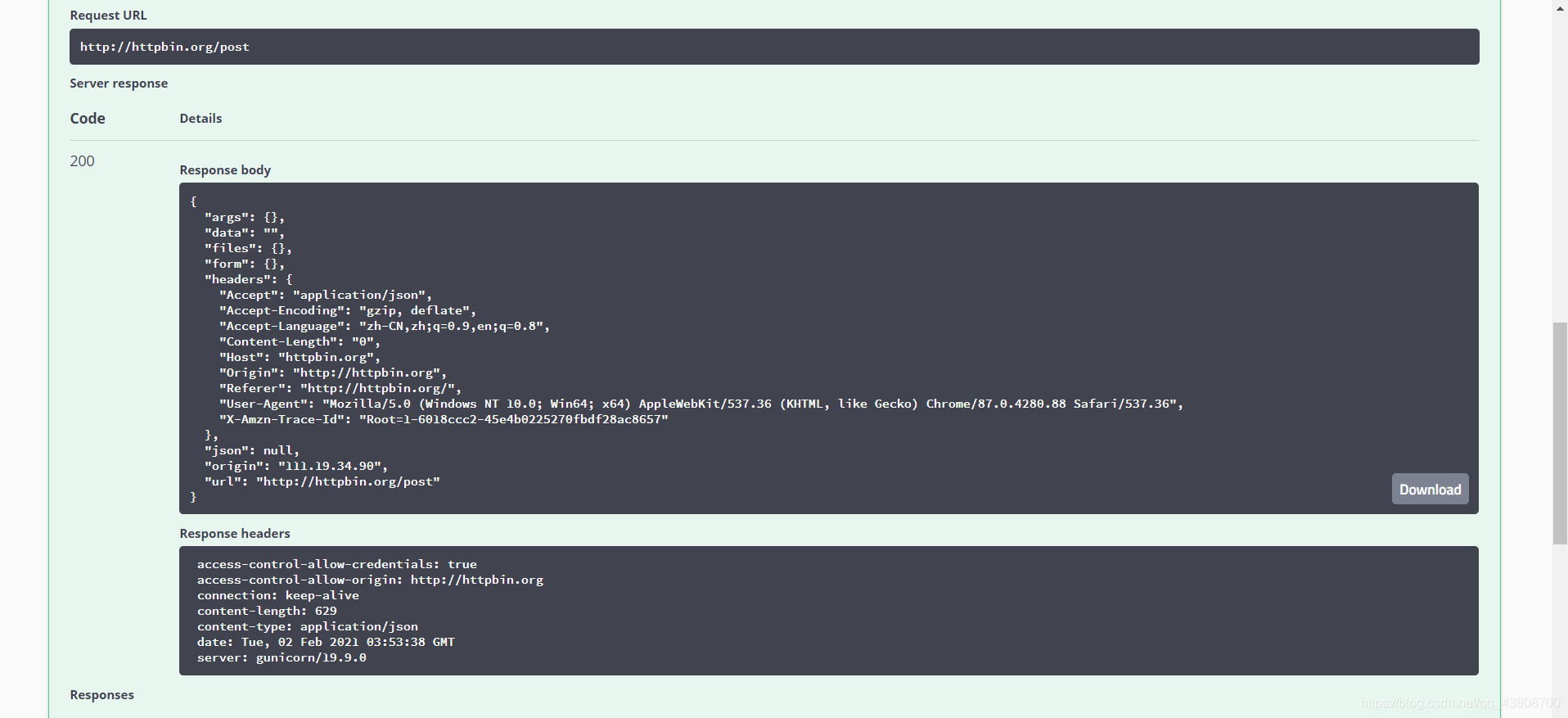The height and width of the screenshot is (718, 1568).
Task: Click the "url": "http://httpbin.org/post" line
Action: point(322,481)
